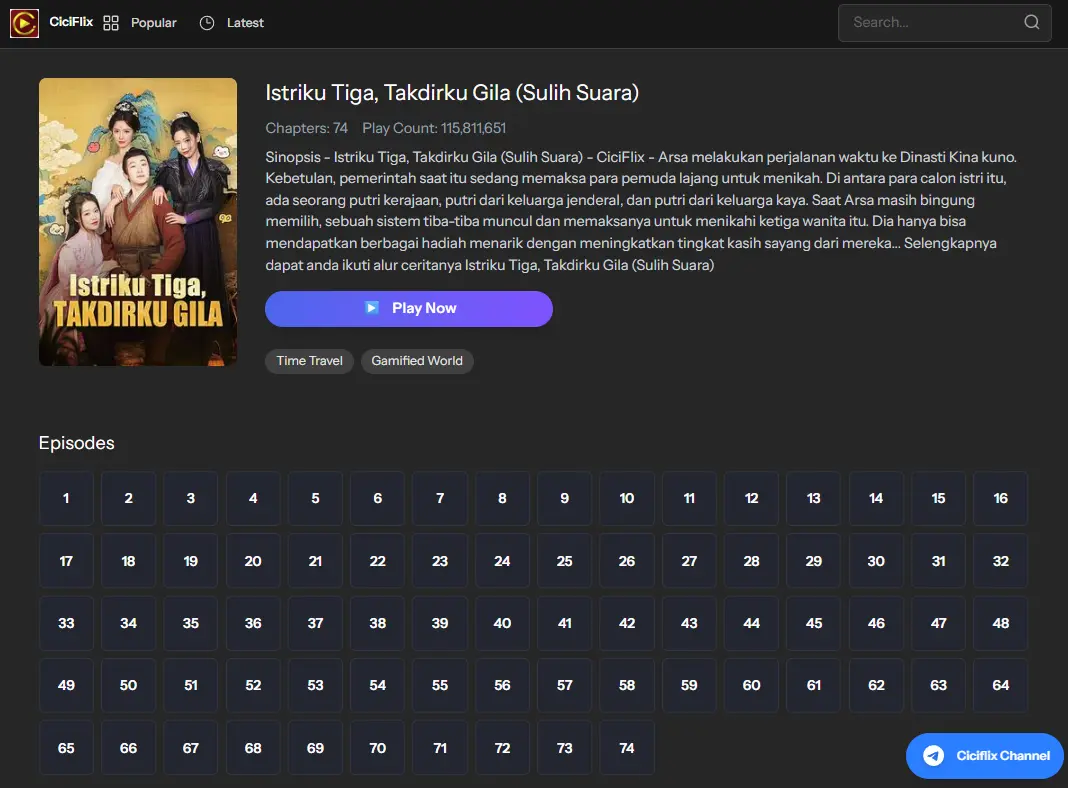Jump to episode 16
The width and height of the screenshot is (1068, 788).
[x=1000, y=499]
